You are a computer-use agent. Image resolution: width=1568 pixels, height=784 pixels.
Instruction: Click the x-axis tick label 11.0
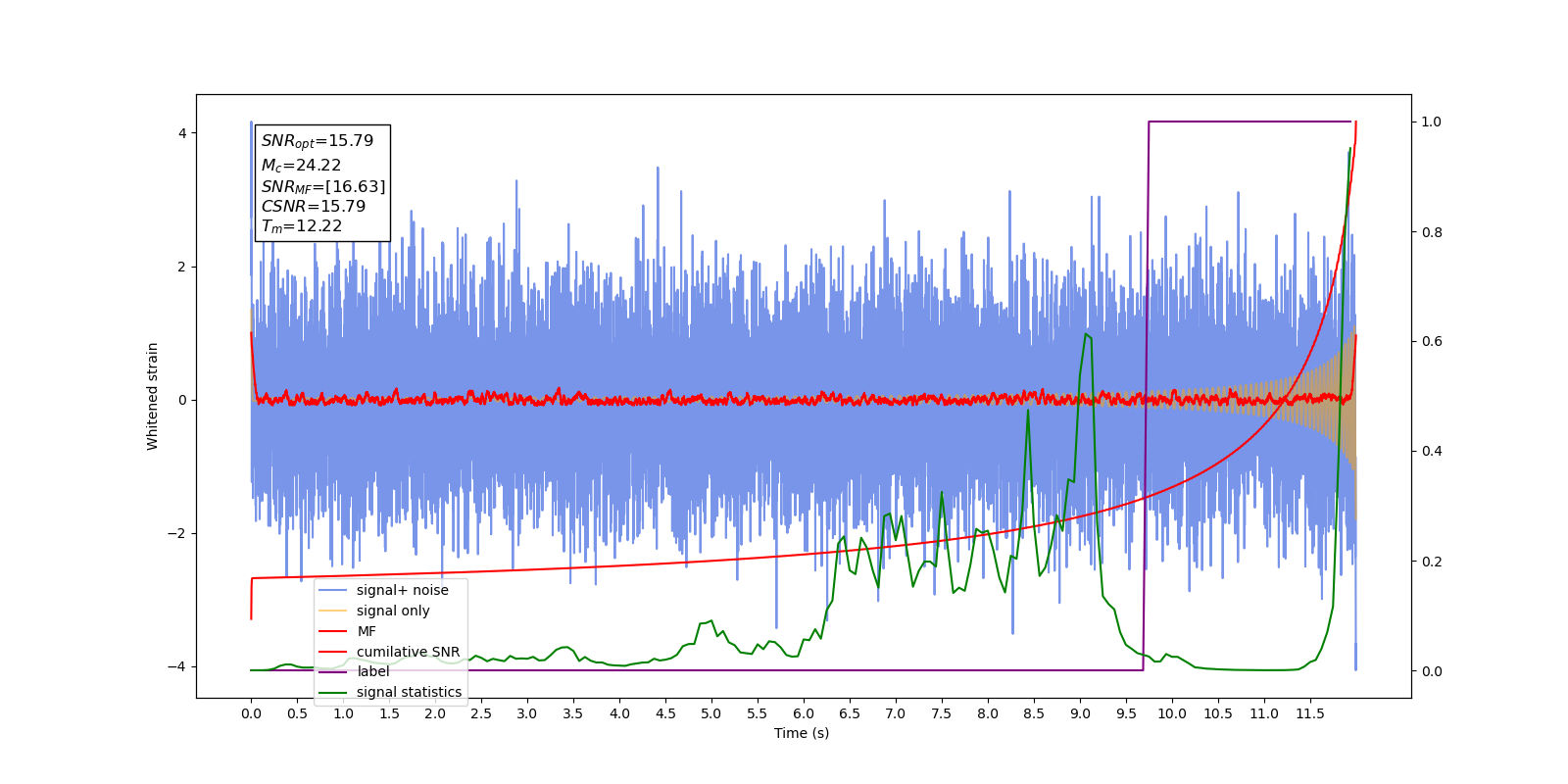[1264, 713]
